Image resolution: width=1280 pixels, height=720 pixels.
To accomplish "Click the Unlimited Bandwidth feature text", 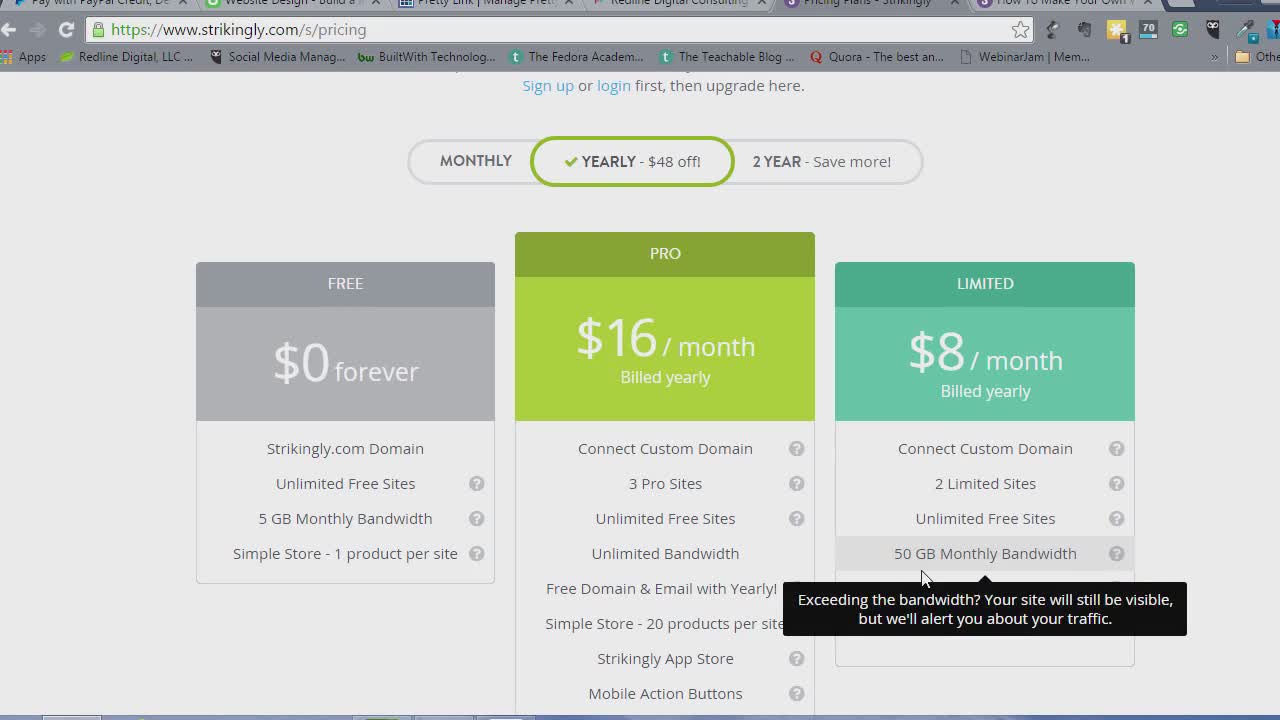I will (x=665, y=553).
